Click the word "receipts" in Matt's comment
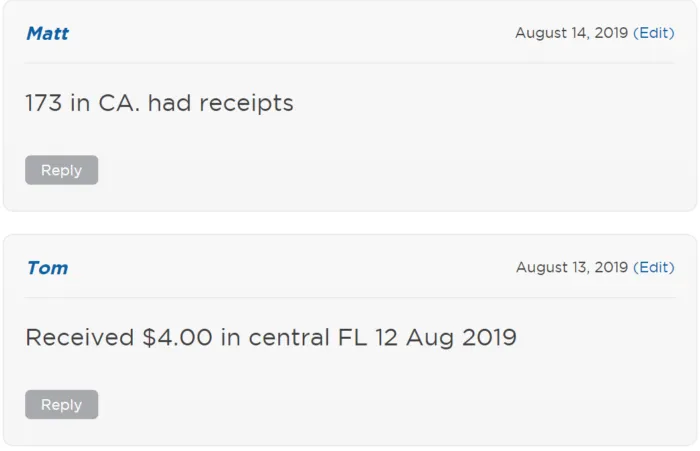 (x=246, y=103)
